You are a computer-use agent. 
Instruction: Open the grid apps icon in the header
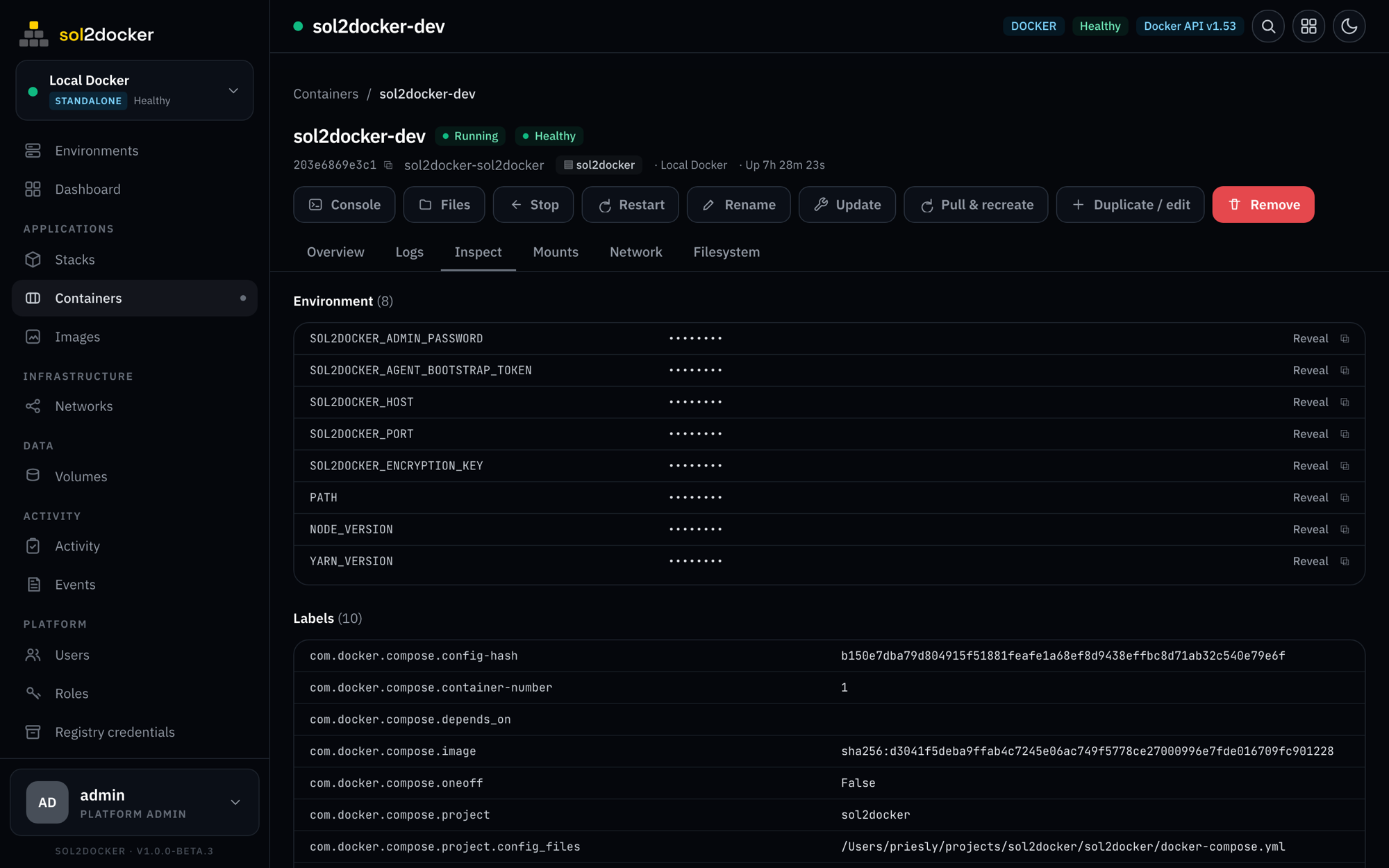tap(1308, 26)
